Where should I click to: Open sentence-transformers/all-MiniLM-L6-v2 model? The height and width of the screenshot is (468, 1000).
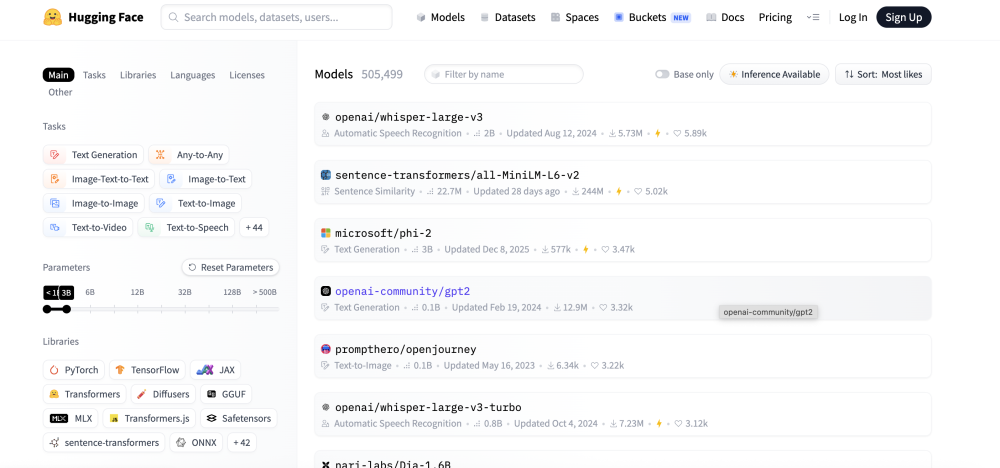[x=622, y=182]
